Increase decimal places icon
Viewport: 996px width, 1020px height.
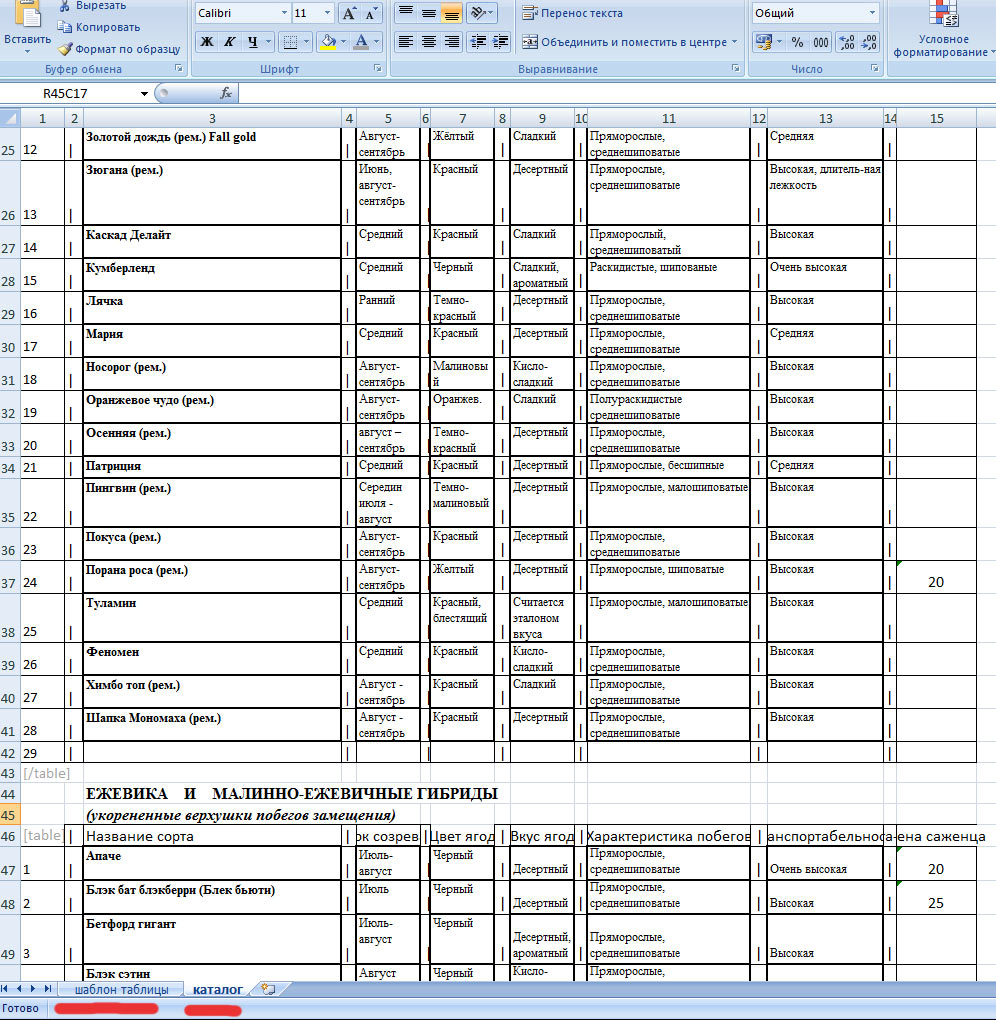click(x=846, y=42)
